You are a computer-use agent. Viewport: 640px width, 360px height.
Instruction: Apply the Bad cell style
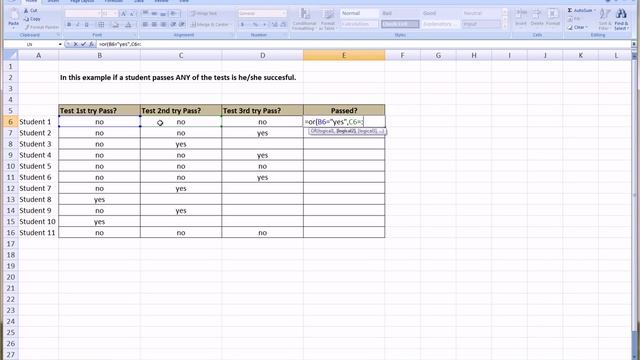pos(400,13)
